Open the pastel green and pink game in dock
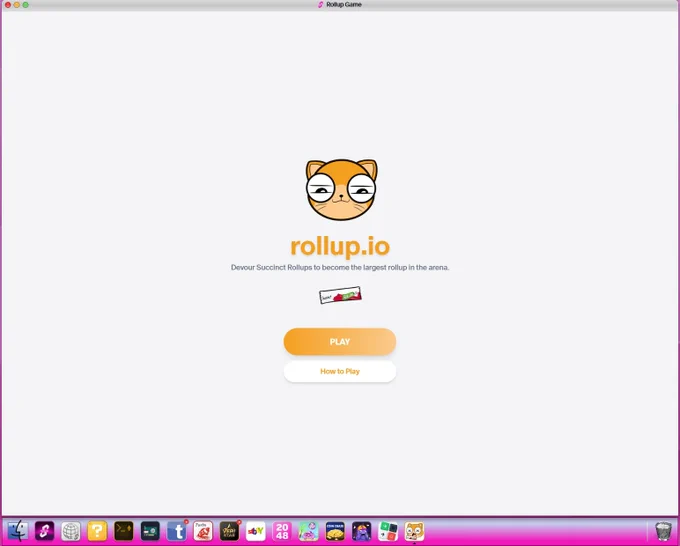Viewport: 680px width, 546px height. tap(308, 531)
